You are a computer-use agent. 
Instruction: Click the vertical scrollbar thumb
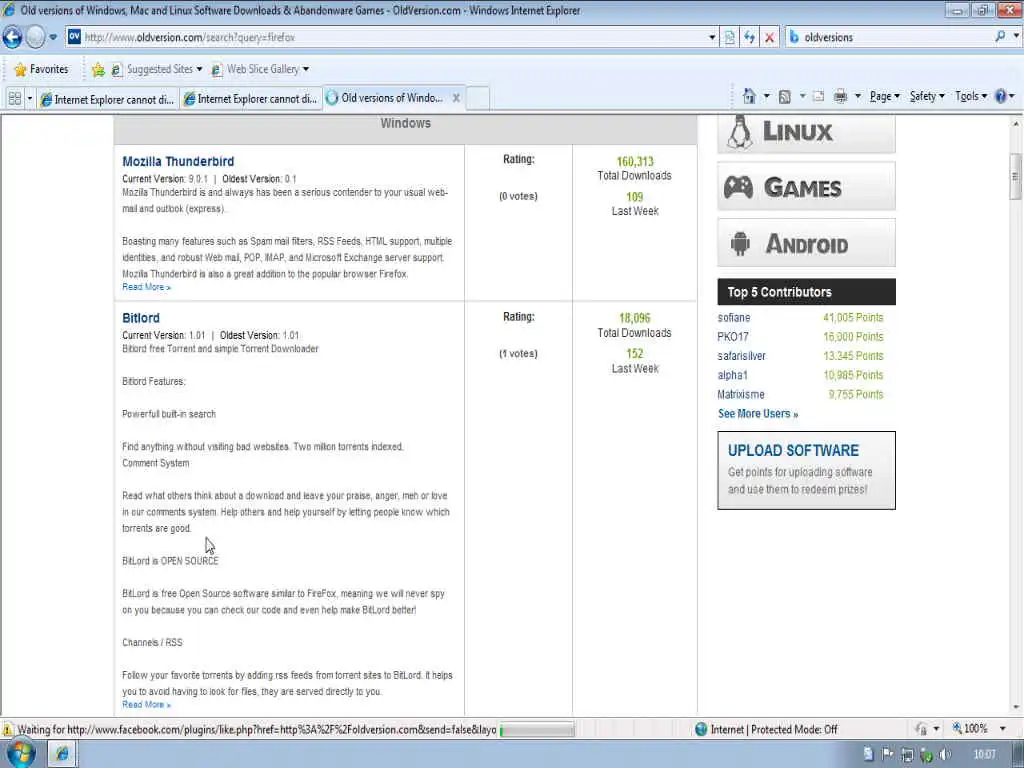click(x=1016, y=176)
